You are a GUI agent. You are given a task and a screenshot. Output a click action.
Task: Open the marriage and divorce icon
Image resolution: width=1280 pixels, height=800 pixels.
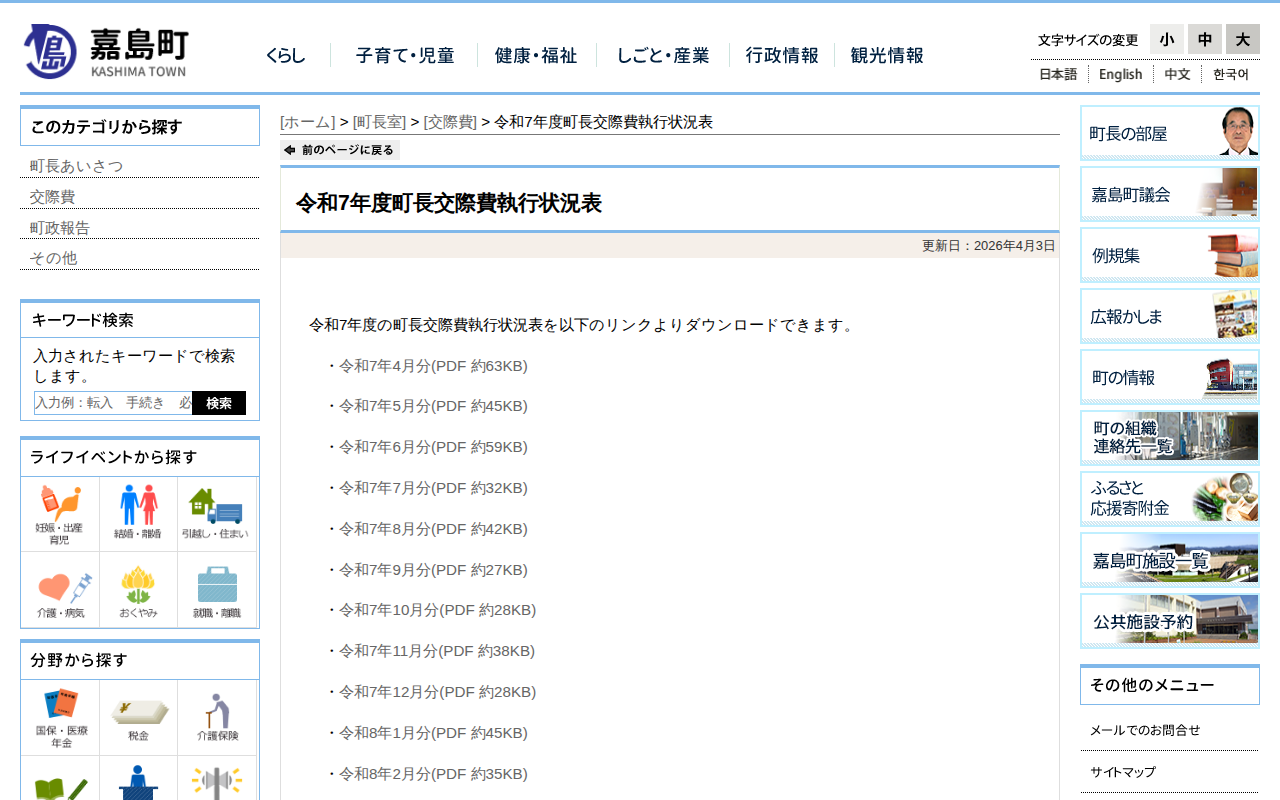[x=138, y=514]
